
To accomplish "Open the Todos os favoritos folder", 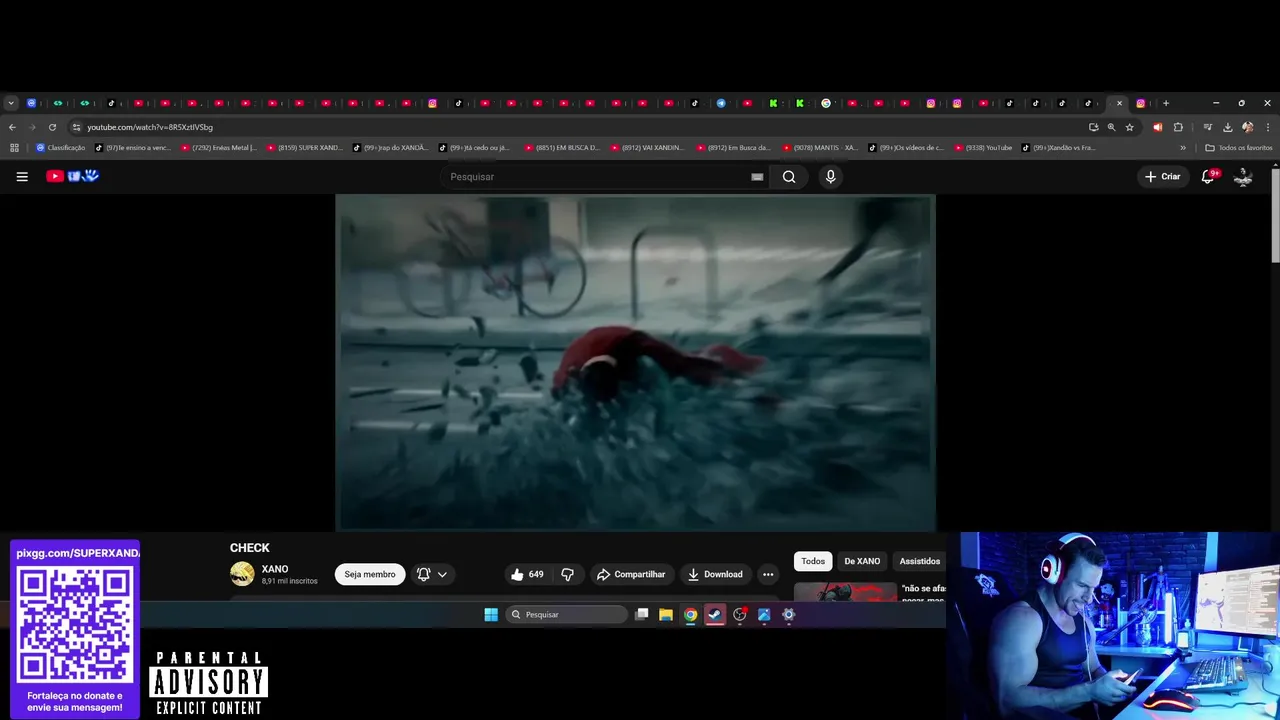I will tap(1239, 148).
